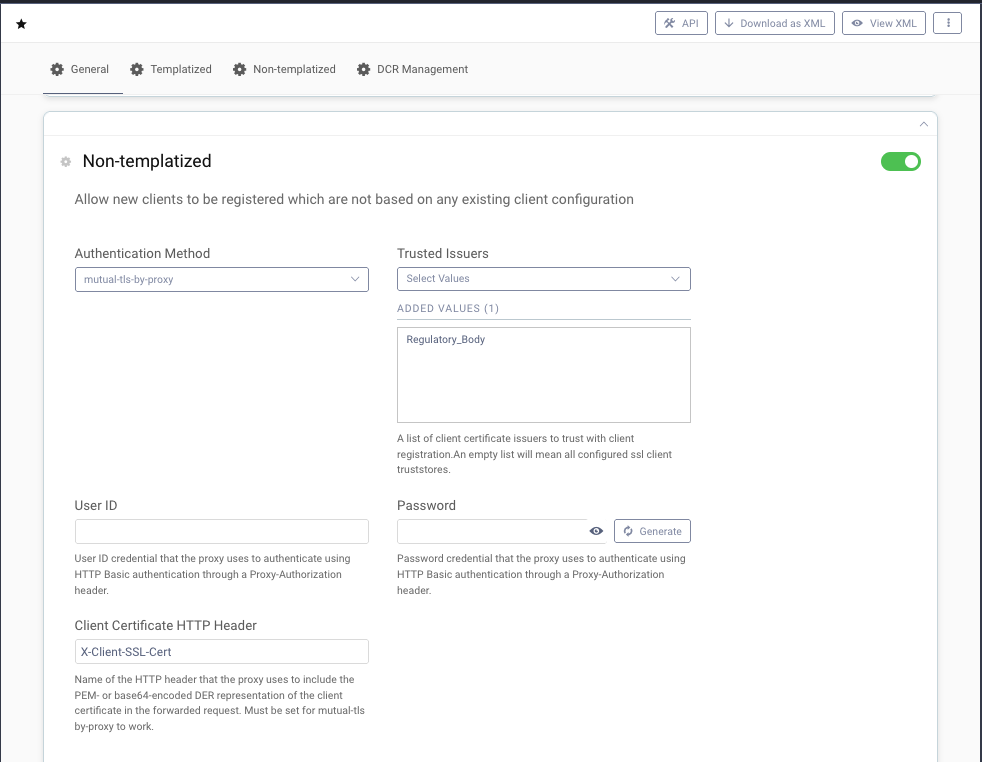Open the Trusted Issuers Select Values dropdown

pos(543,279)
